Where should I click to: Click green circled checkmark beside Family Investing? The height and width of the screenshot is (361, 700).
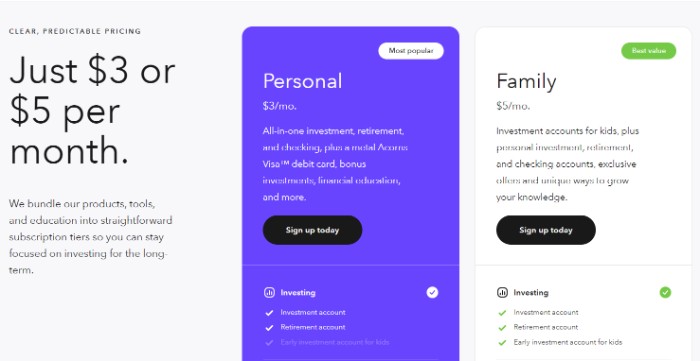665,292
